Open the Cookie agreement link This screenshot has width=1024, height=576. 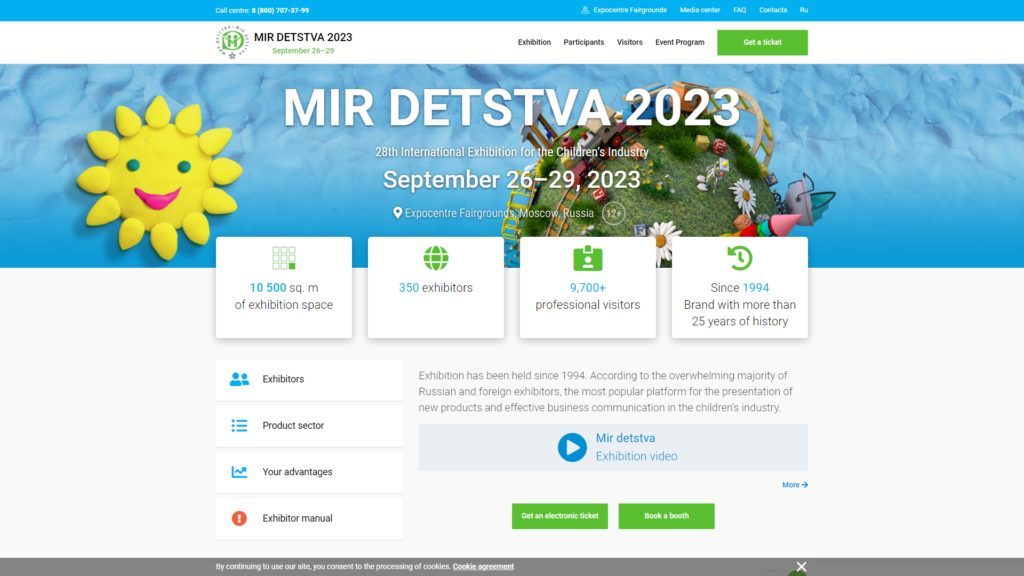(483, 567)
